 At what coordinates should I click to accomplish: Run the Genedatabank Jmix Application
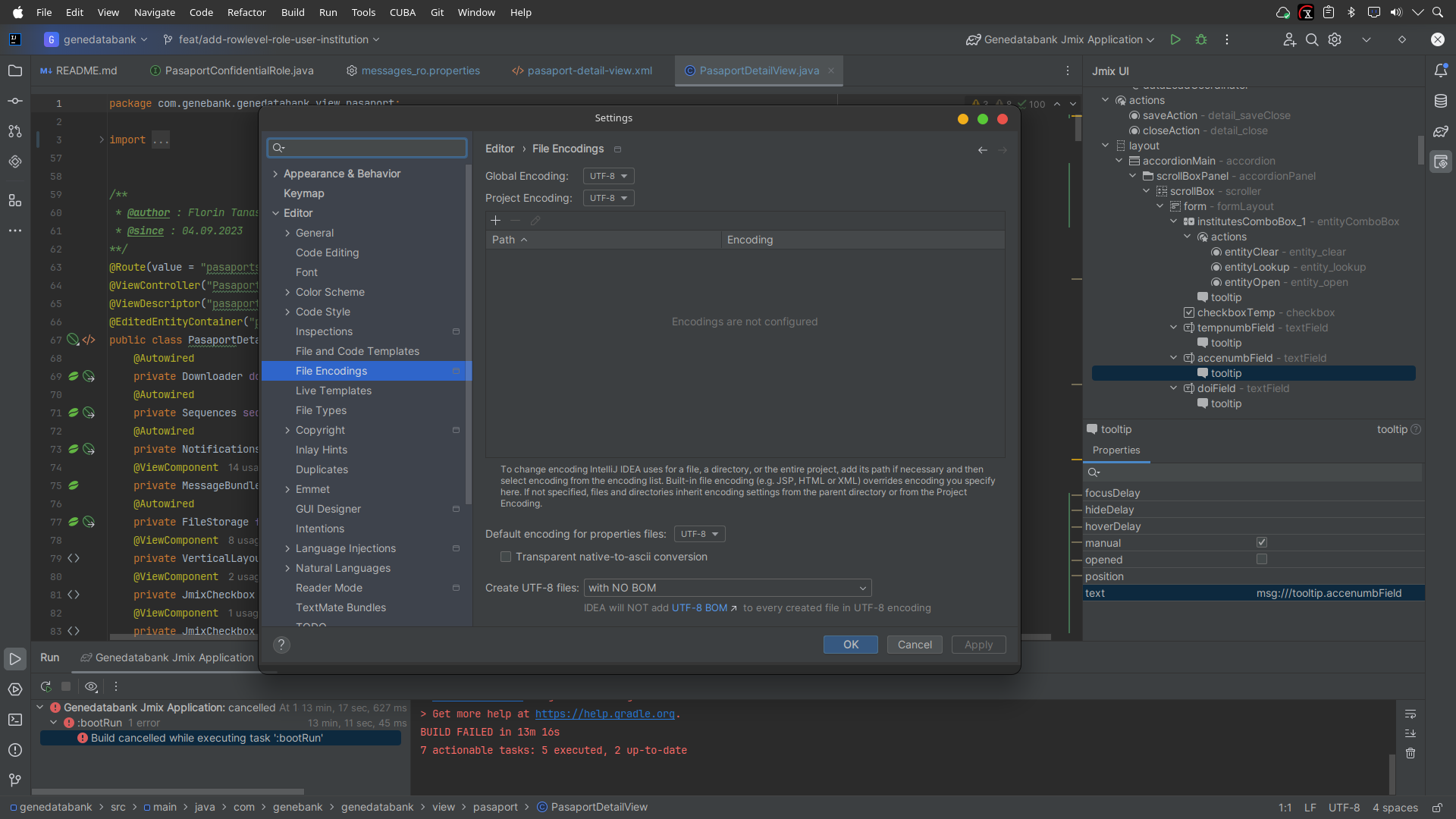pyautogui.click(x=1175, y=39)
